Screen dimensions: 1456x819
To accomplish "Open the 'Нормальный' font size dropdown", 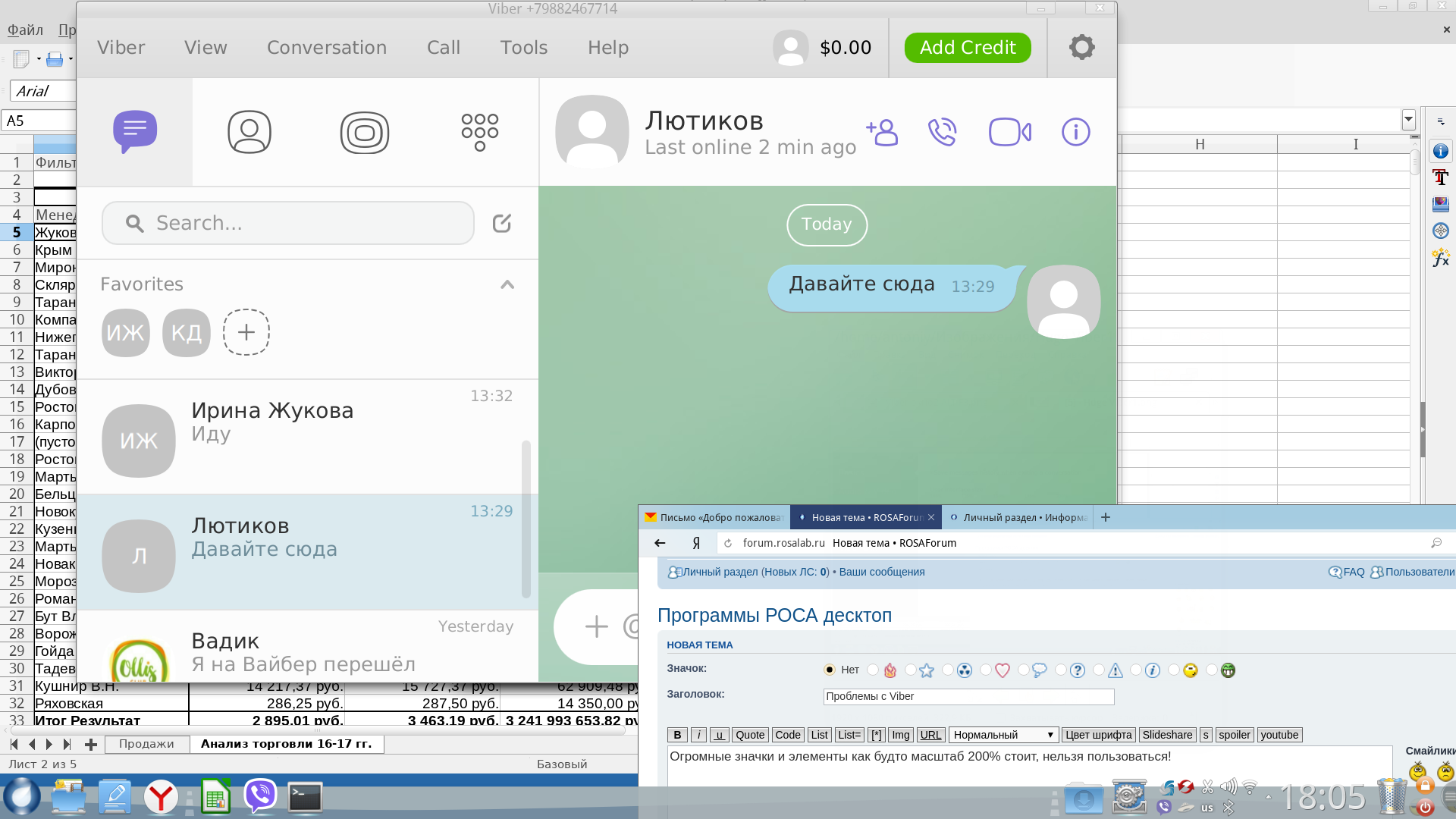I will (1003, 735).
